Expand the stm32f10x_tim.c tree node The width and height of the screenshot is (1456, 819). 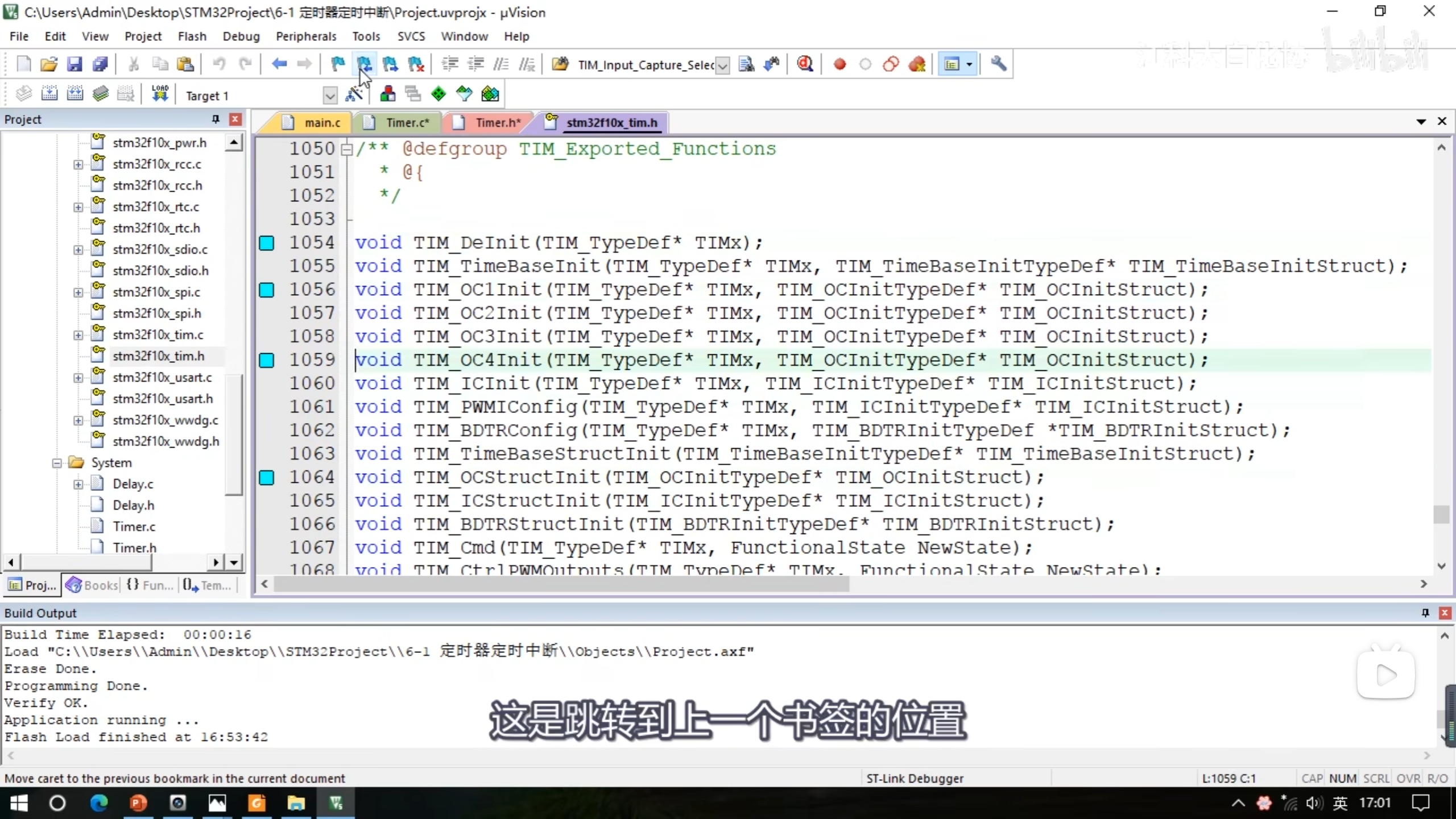click(78, 335)
